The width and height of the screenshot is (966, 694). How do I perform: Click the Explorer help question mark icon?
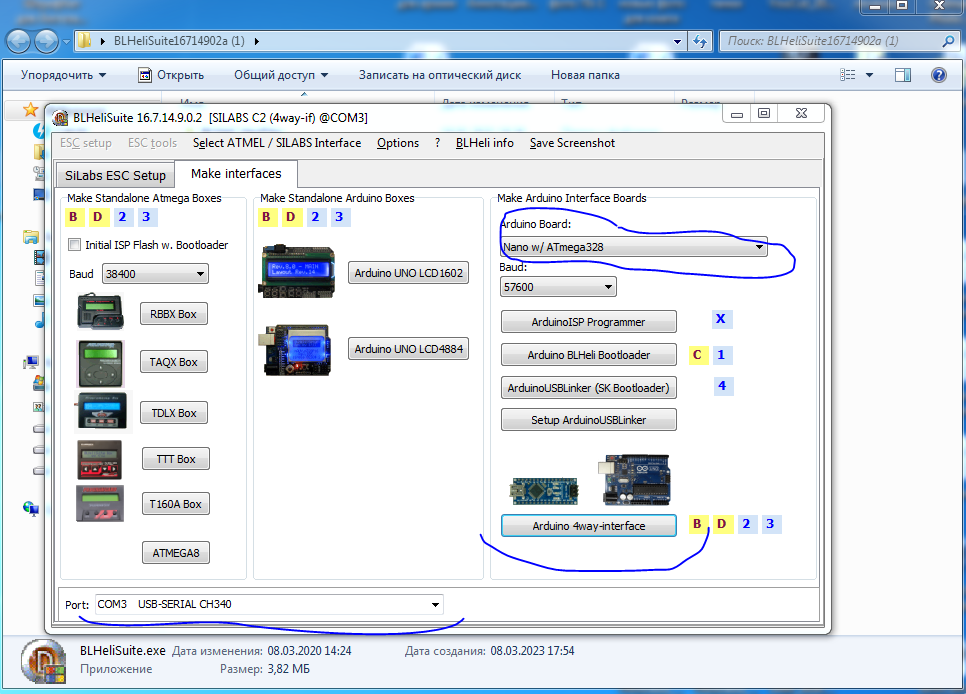(938, 75)
